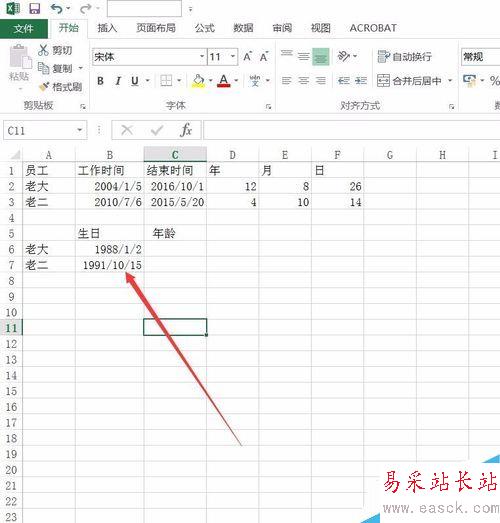Expand the 复制 dropdown arrow
The height and width of the screenshot is (523, 500).
coord(80,68)
